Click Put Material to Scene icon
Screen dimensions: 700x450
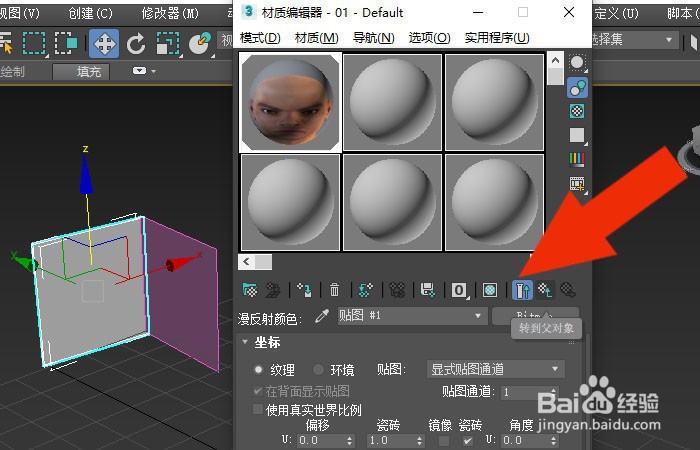pos(272,290)
